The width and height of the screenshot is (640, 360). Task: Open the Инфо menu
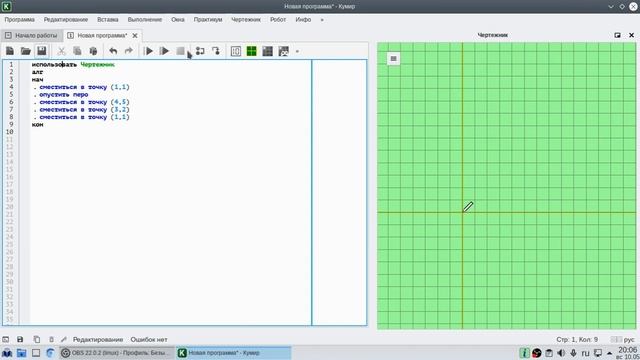point(303,20)
